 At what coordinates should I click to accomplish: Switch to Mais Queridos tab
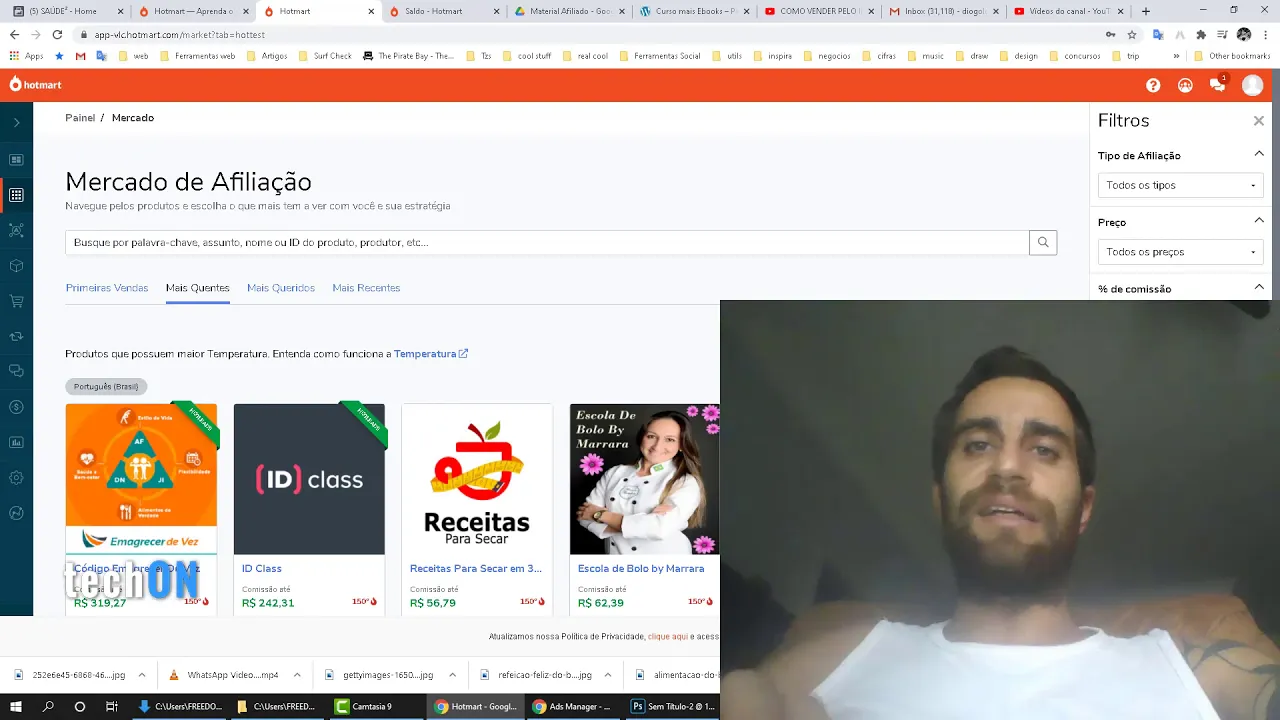point(281,288)
